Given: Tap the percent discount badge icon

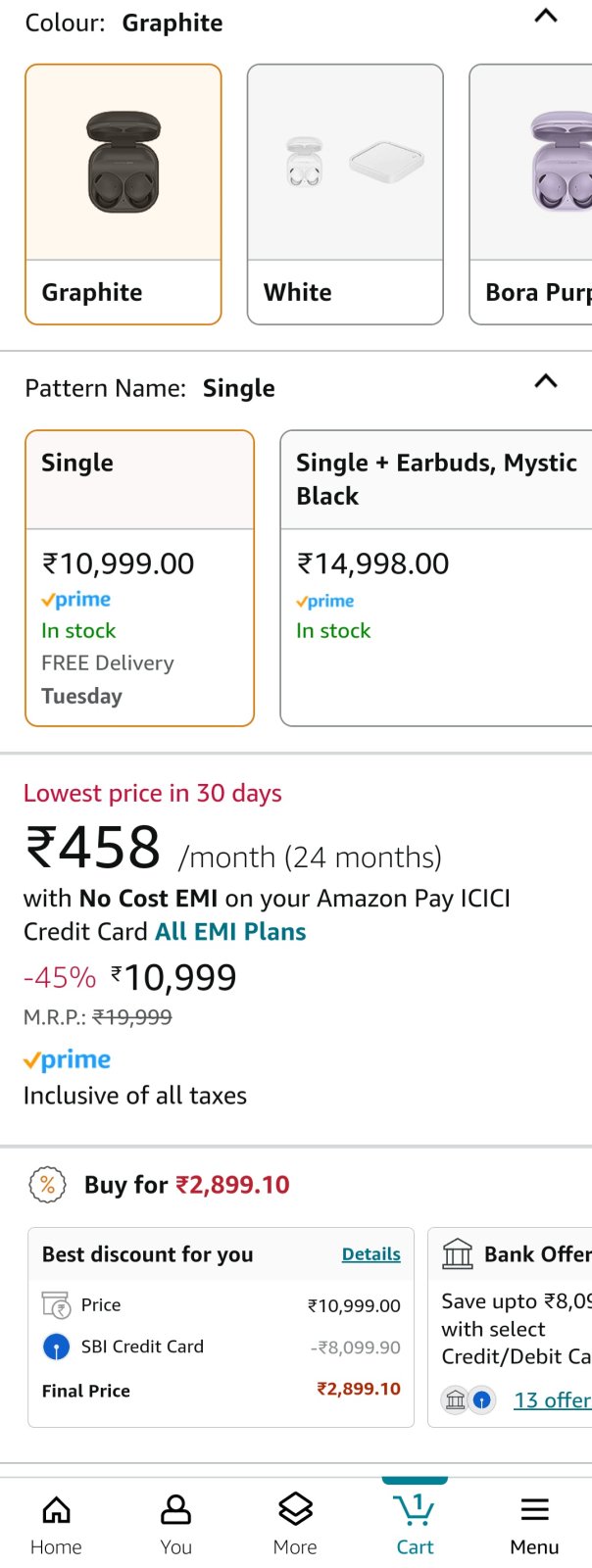Looking at the screenshot, I should tap(47, 1185).
